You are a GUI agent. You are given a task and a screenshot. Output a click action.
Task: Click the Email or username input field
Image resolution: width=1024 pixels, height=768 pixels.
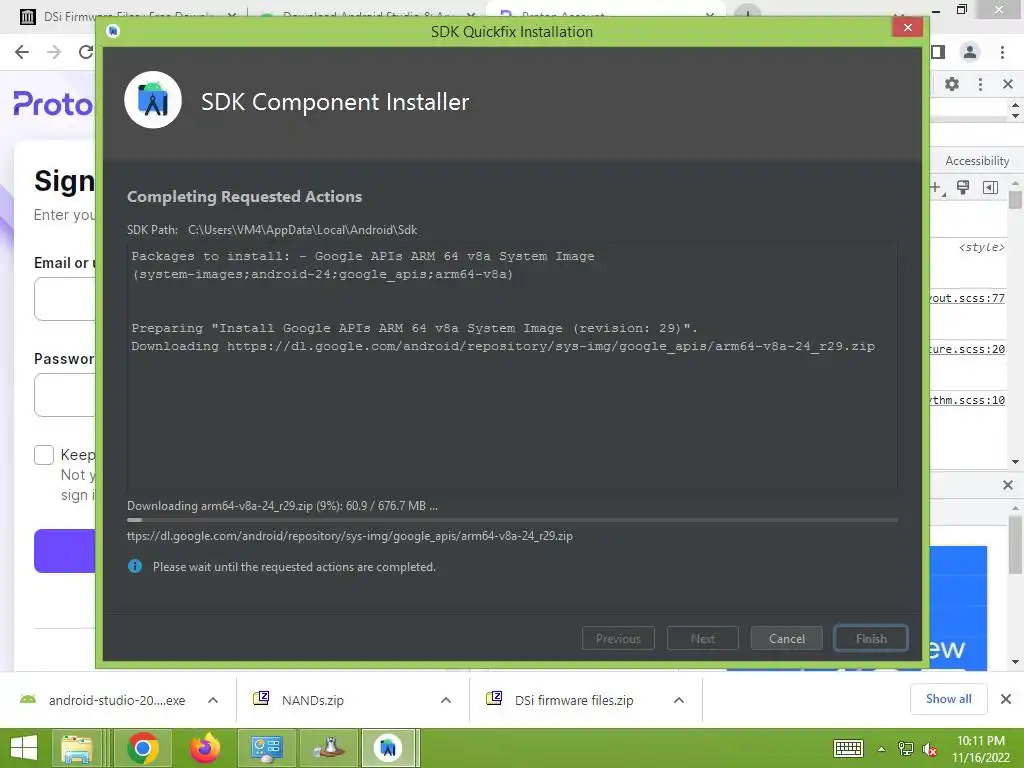(65, 298)
